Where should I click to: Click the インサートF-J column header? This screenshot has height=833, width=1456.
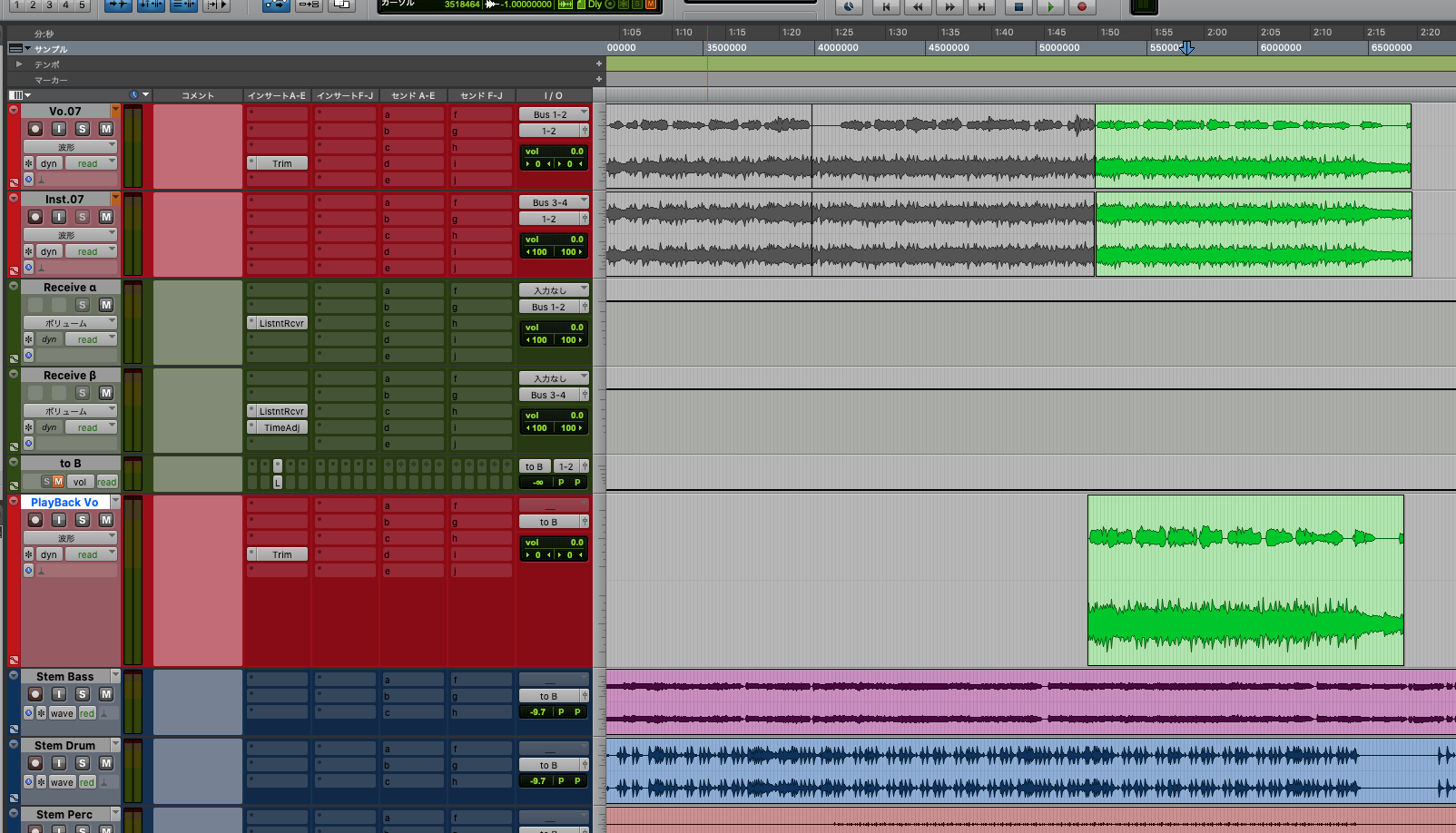coord(345,95)
